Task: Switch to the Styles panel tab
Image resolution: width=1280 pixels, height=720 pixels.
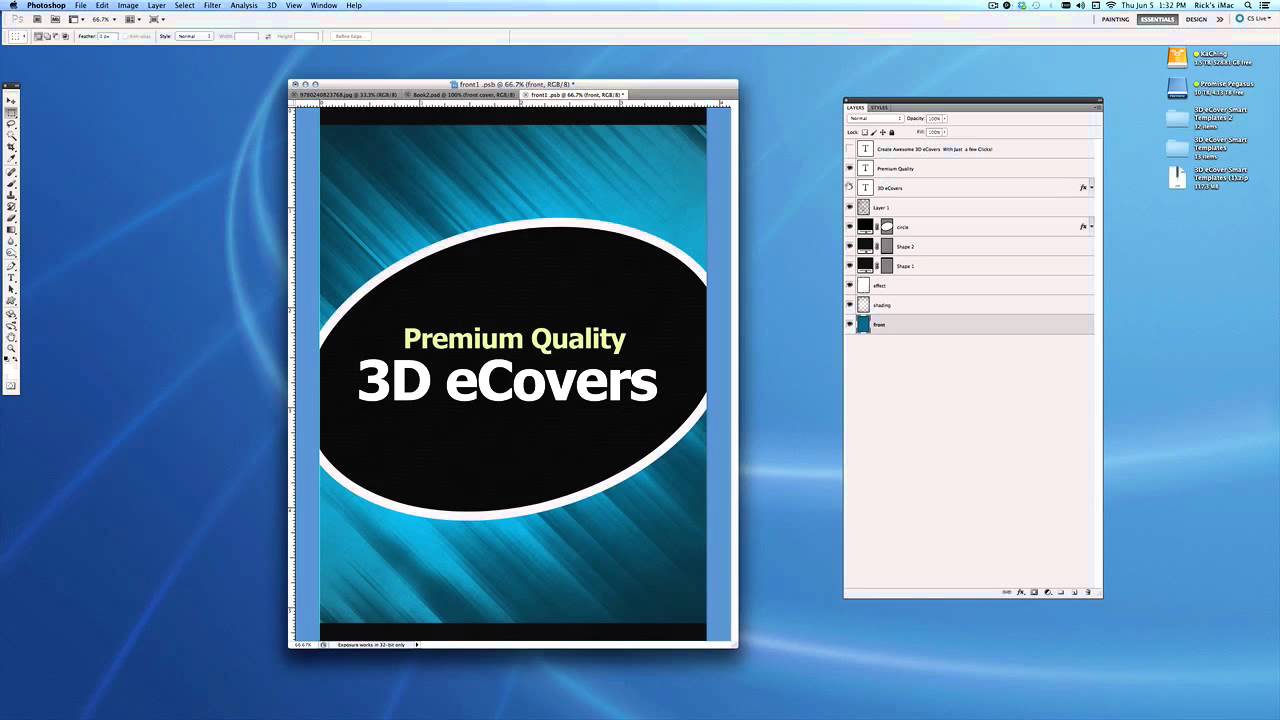Action: click(x=879, y=108)
